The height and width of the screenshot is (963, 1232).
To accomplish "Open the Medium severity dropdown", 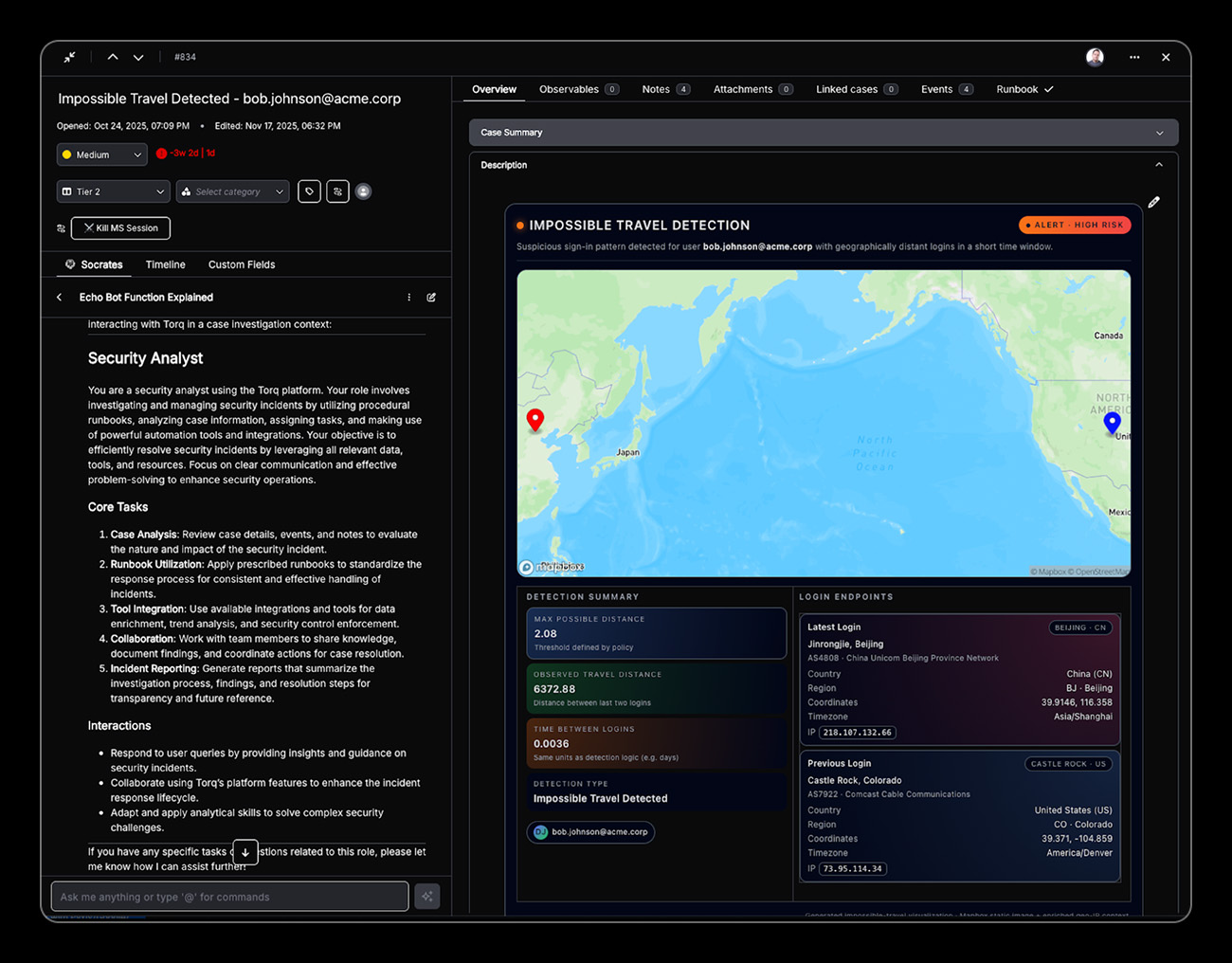I will (102, 154).
